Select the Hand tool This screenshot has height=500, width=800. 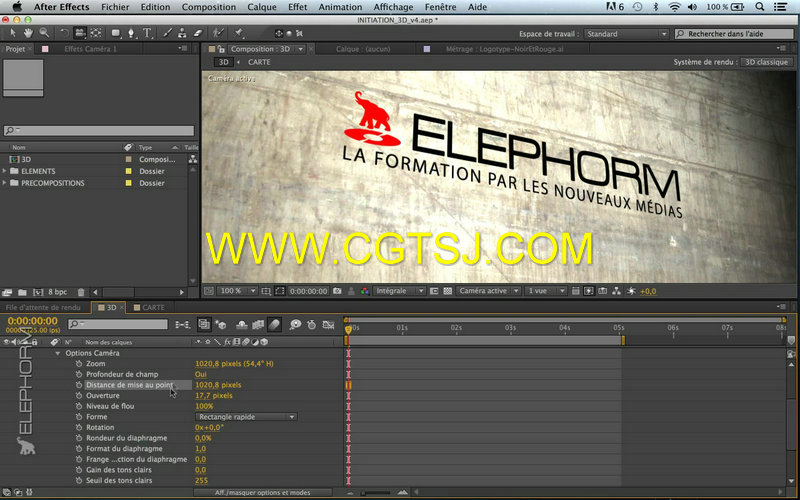[29, 33]
